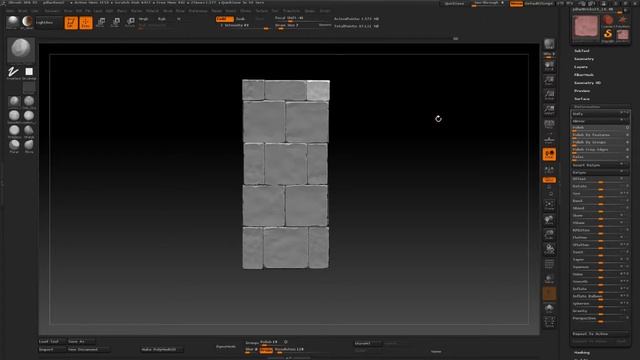
Task: Open the Transform menu
Action: click(291, 11)
